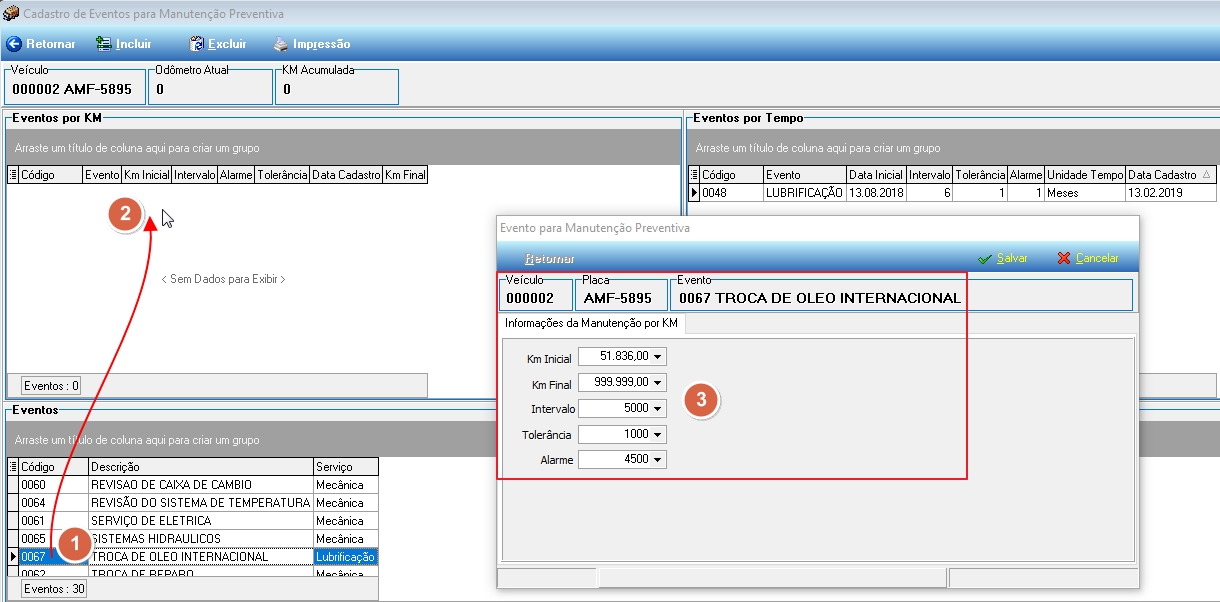The width and height of the screenshot is (1220, 602).
Task: Click the Retornar back arrow icon
Action: (14, 44)
